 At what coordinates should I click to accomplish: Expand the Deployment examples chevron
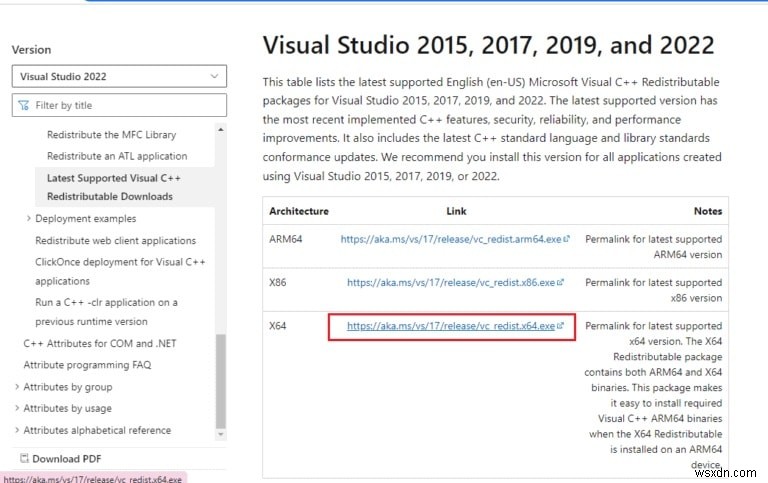pos(28,218)
